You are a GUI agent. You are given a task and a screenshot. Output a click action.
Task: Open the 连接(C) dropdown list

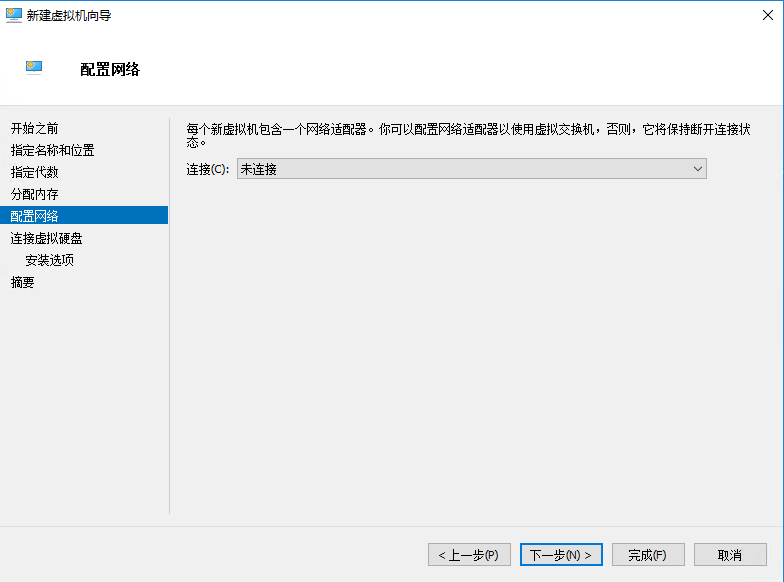pos(472,169)
